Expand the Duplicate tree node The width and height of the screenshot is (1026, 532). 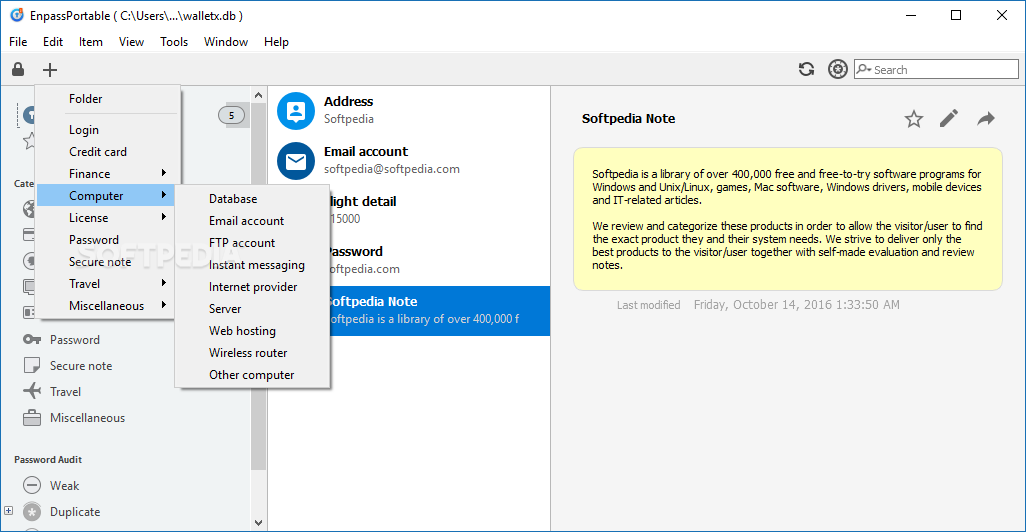(9, 510)
